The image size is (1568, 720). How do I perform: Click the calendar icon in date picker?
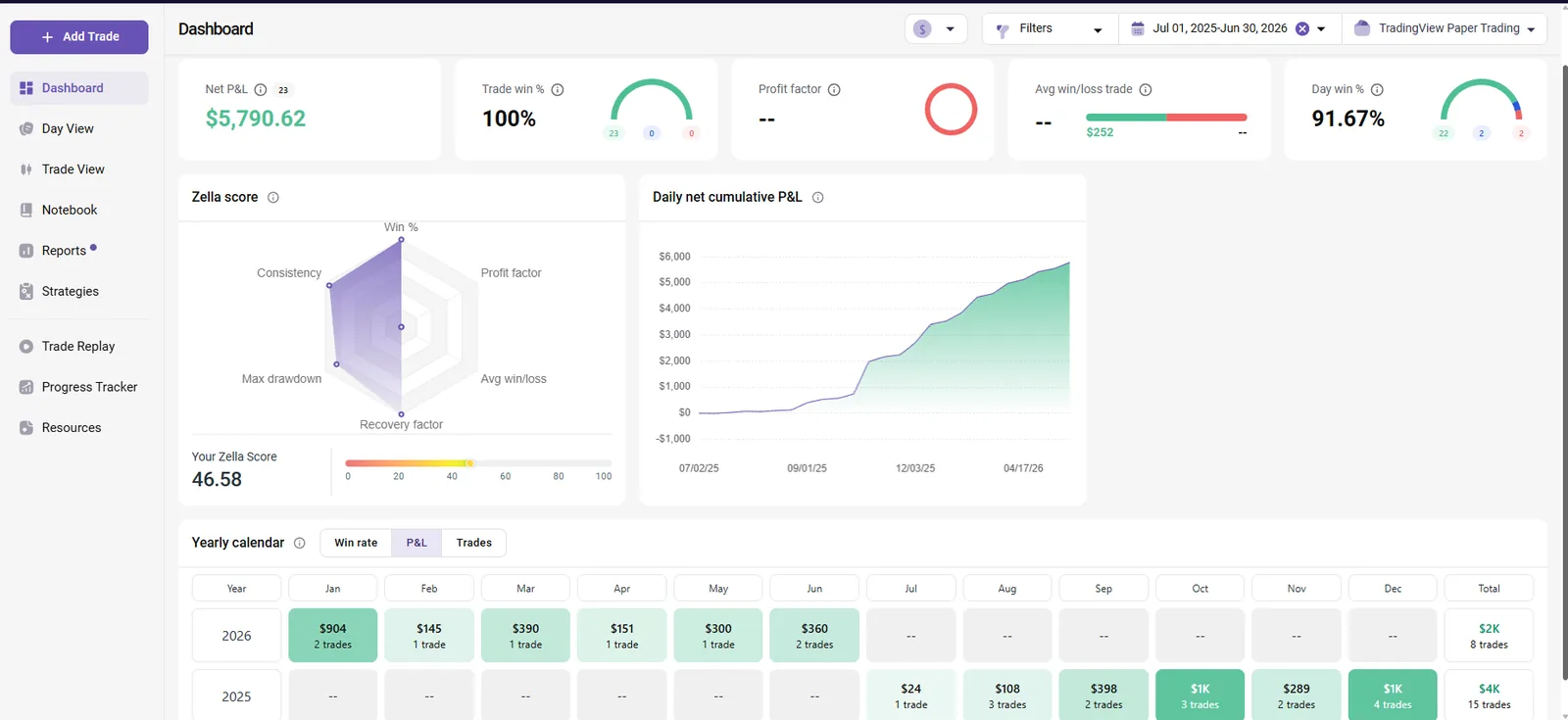pos(1138,28)
